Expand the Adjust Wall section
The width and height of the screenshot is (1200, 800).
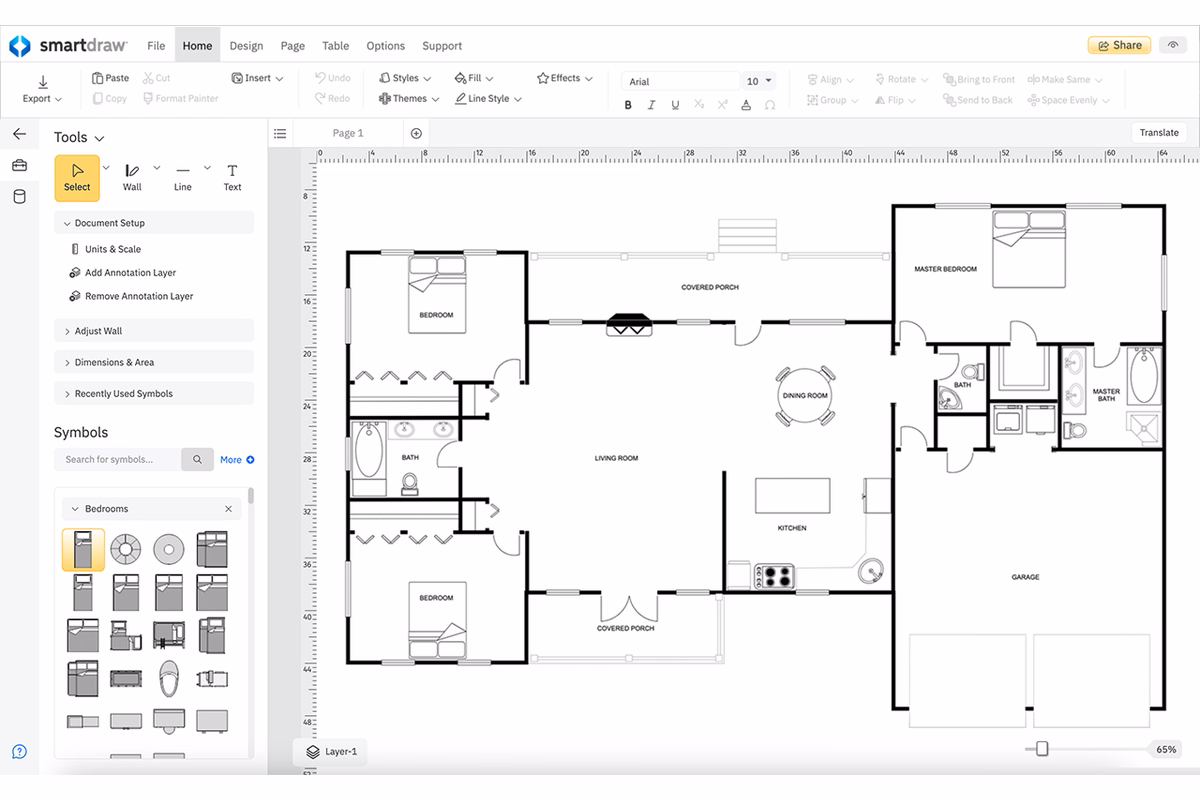point(154,331)
